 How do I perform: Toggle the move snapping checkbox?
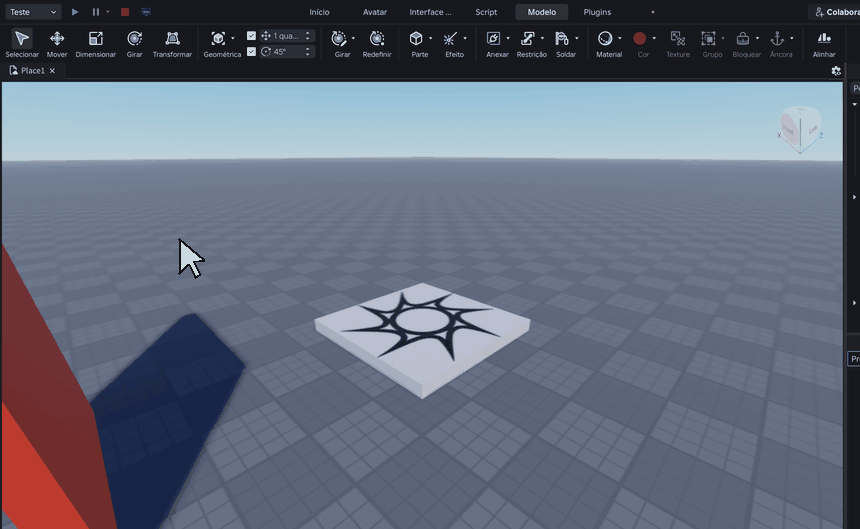click(251, 36)
